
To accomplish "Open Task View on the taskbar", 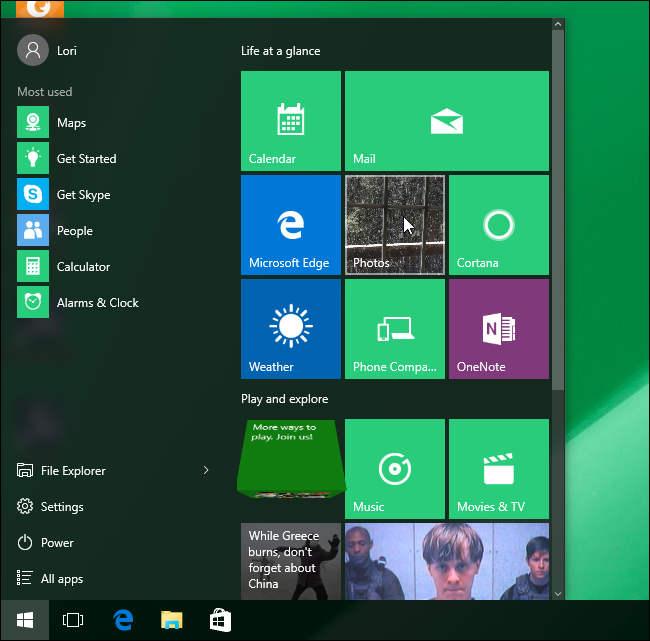I will (73, 620).
